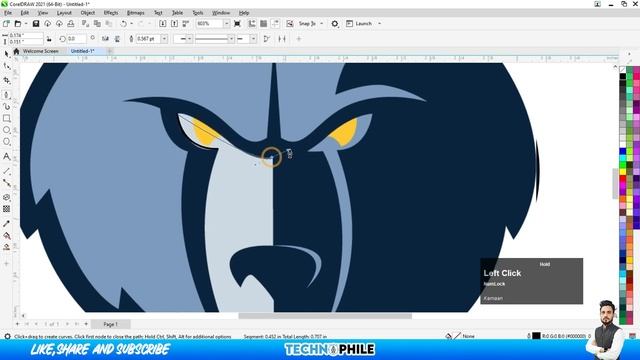
Task: Toggle Show guidelines button
Action: pos(276,24)
